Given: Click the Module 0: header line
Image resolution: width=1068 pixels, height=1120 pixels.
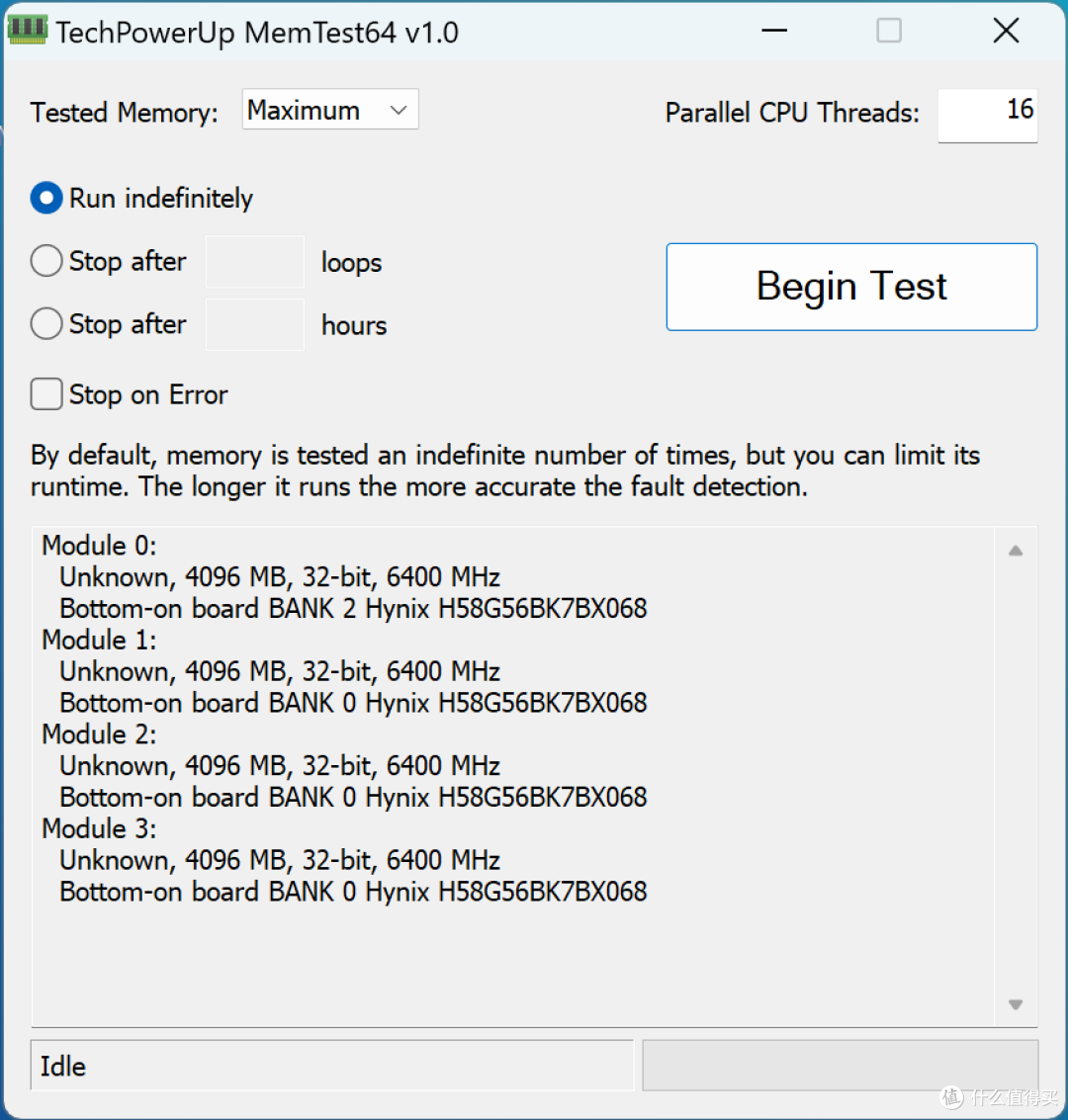Looking at the screenshot, I should [99, 546].
